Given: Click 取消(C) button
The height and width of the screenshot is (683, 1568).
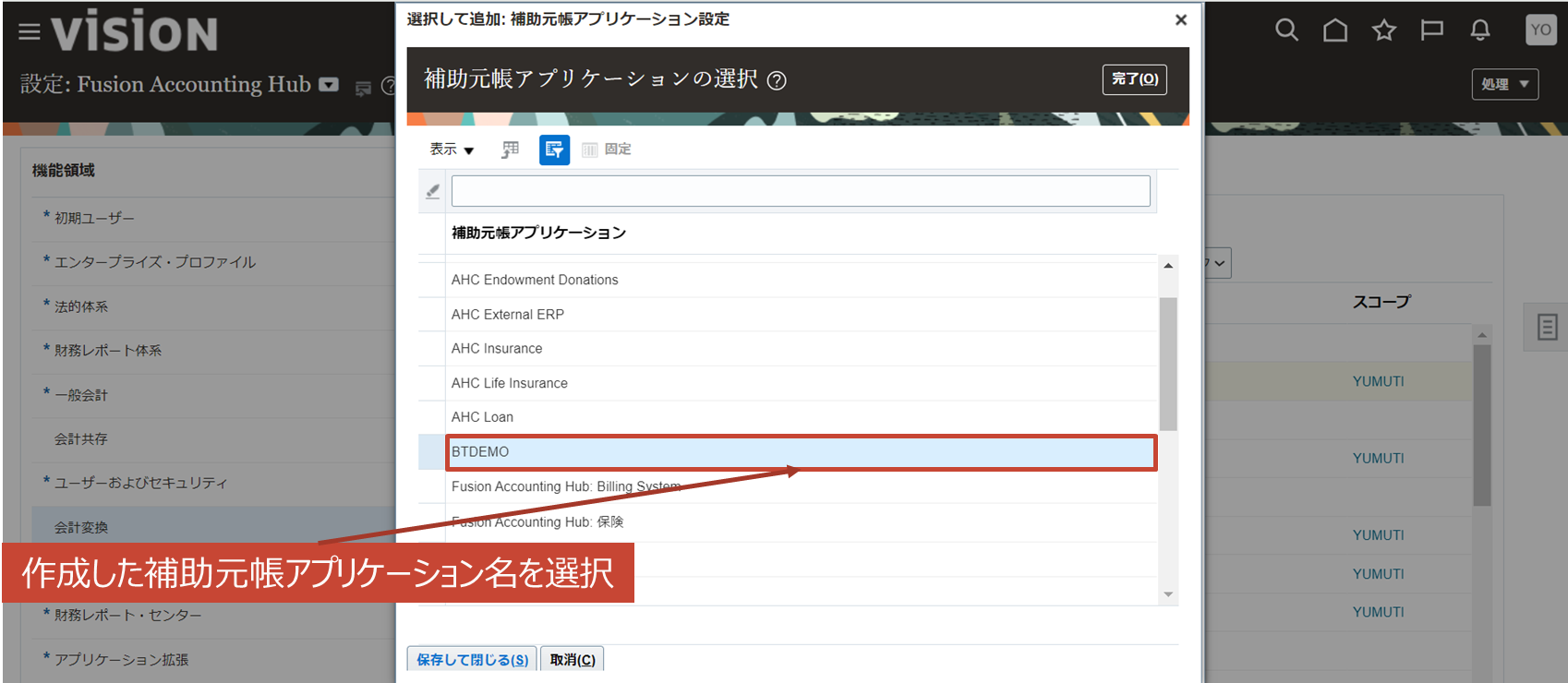Looking at the screenshot, I should 573,659.
